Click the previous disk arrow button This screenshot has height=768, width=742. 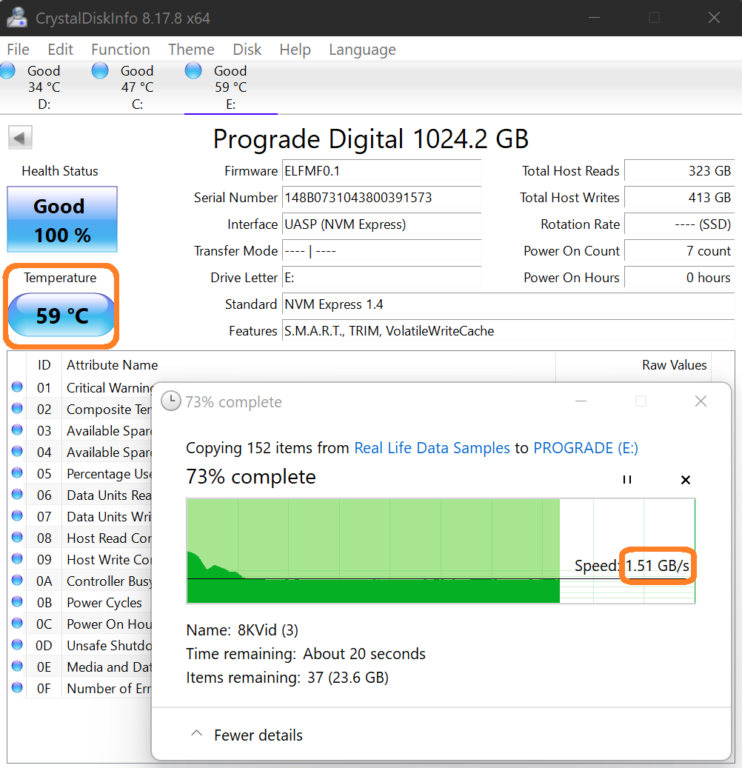pyautogui.click(x=20, y=138)
